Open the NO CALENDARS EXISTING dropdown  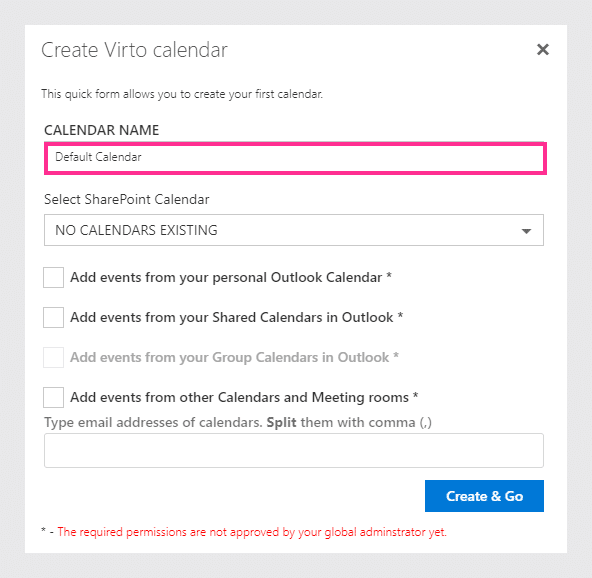(x=294, y=230)
